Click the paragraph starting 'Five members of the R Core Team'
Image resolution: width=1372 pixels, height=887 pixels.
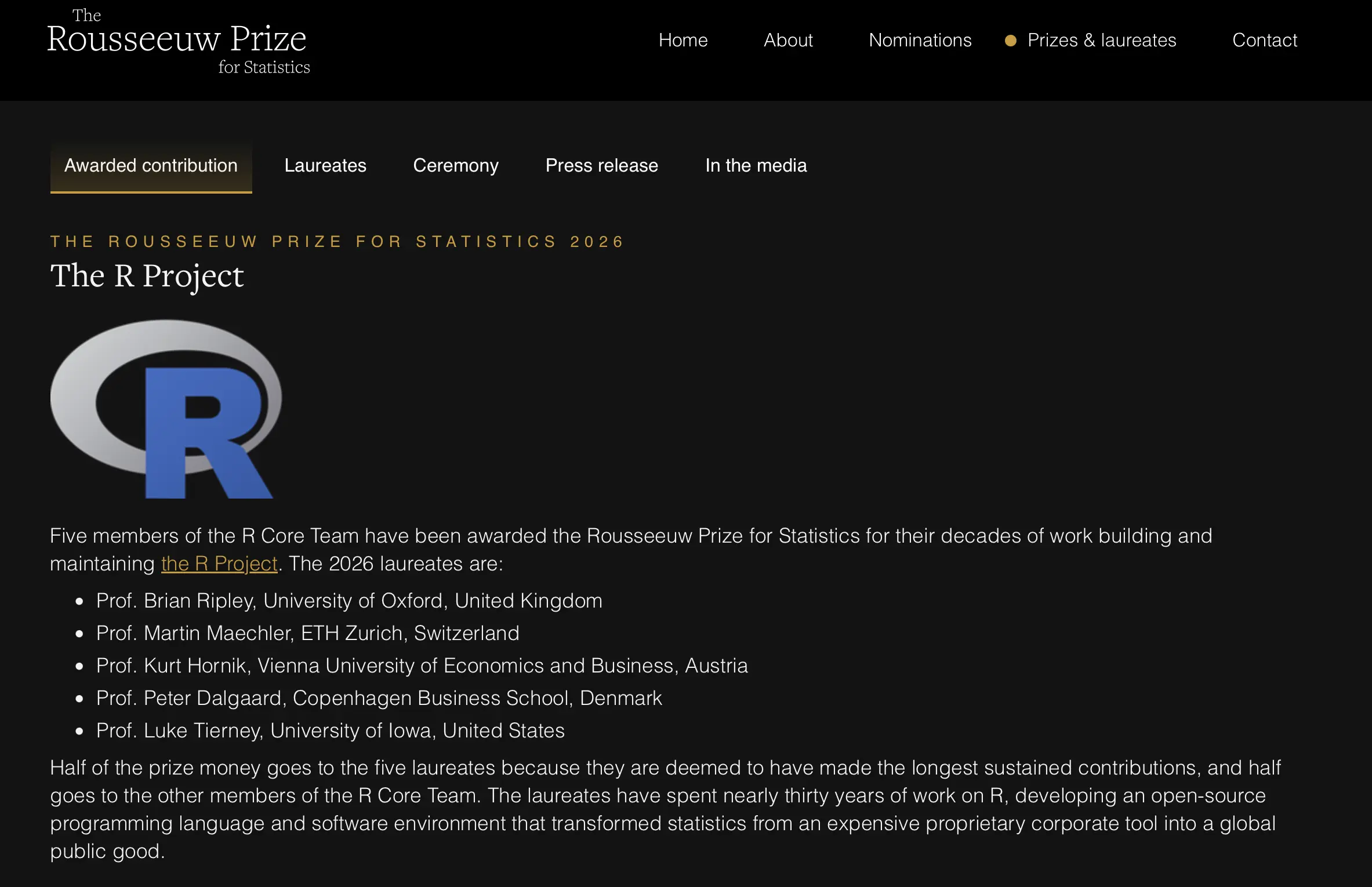[x=631, y=550]
